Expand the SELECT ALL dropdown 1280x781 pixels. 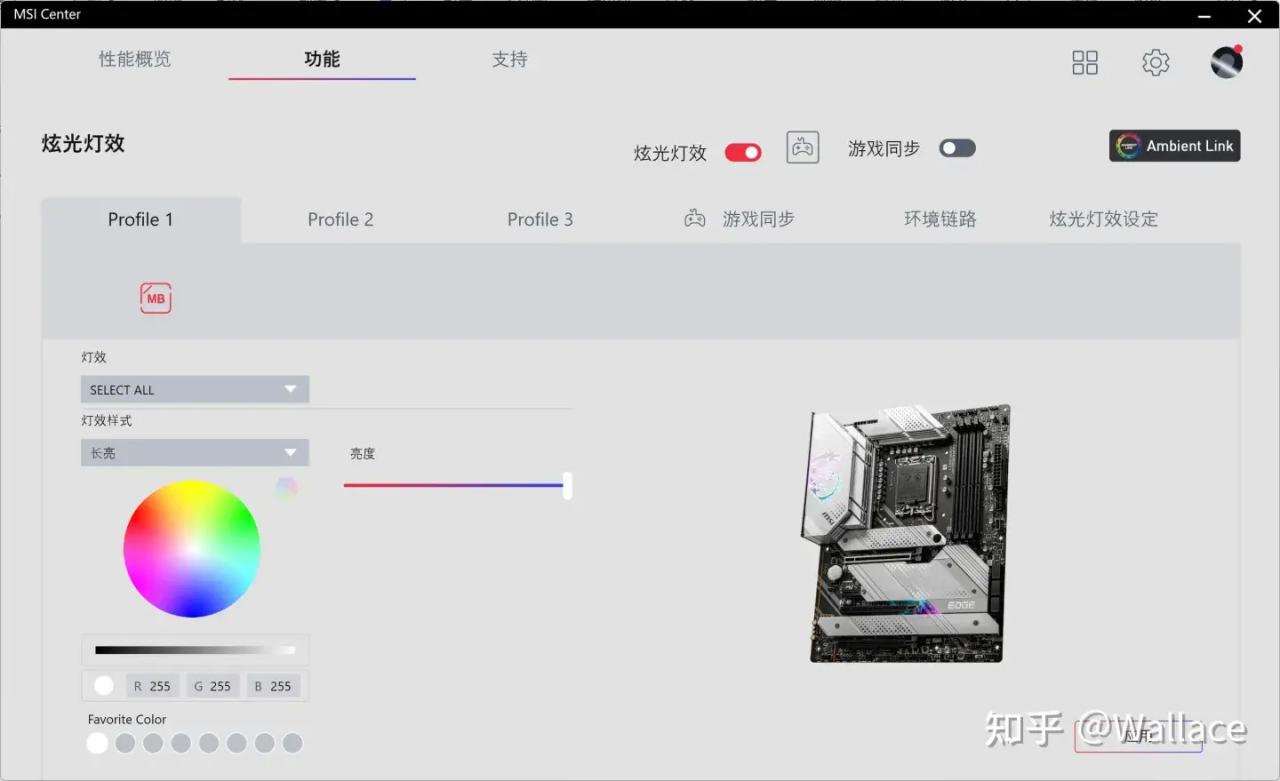tap(195, 389)
